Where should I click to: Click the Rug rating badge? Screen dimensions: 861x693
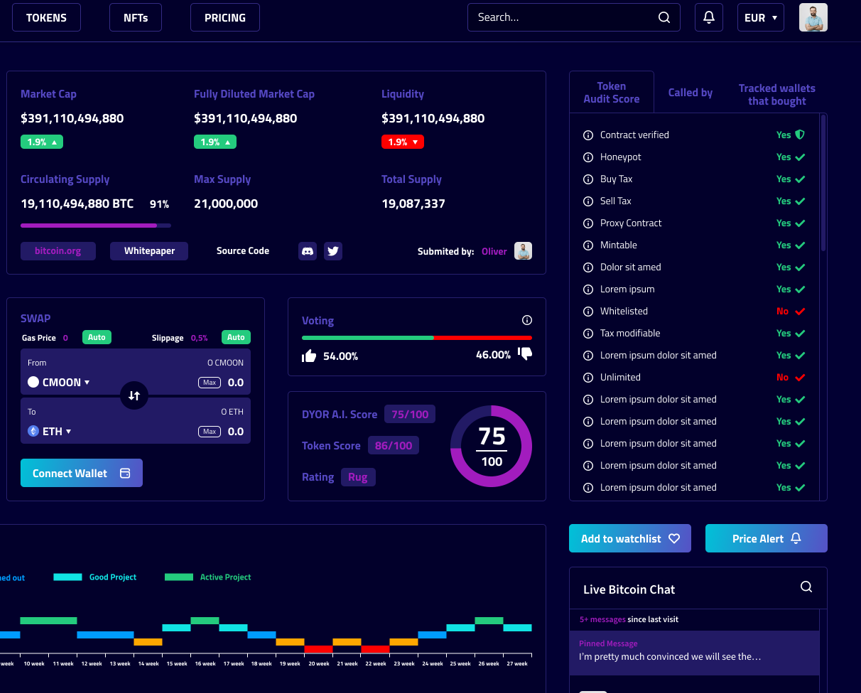358,477
